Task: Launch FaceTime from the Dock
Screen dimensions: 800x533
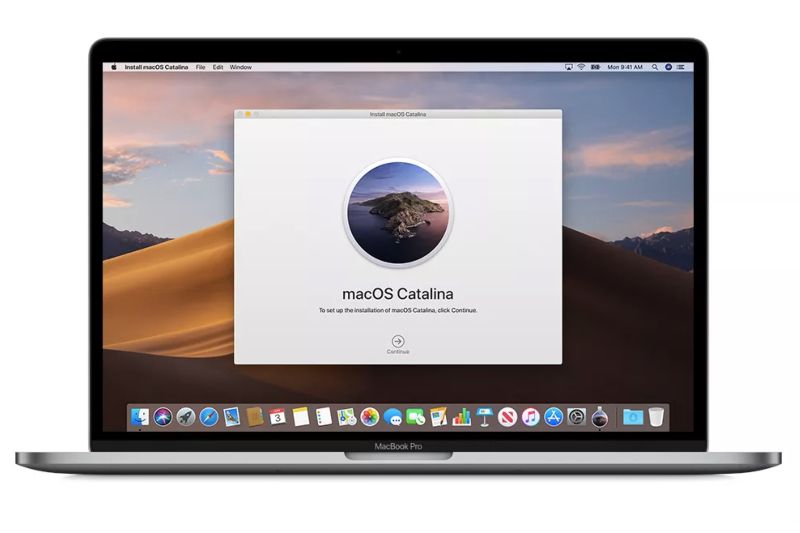Action: (416, 416)
